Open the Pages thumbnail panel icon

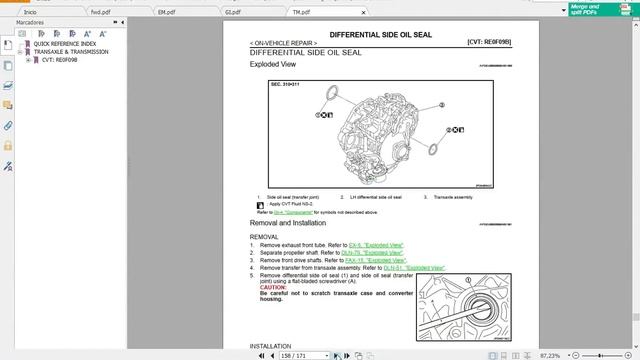(x=8, y=66)
